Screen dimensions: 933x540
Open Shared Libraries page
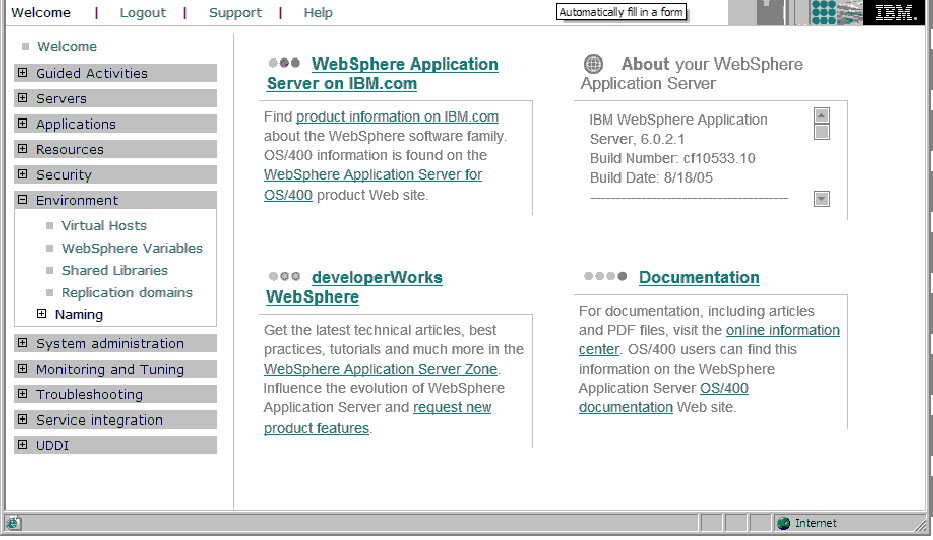point(115,270)
